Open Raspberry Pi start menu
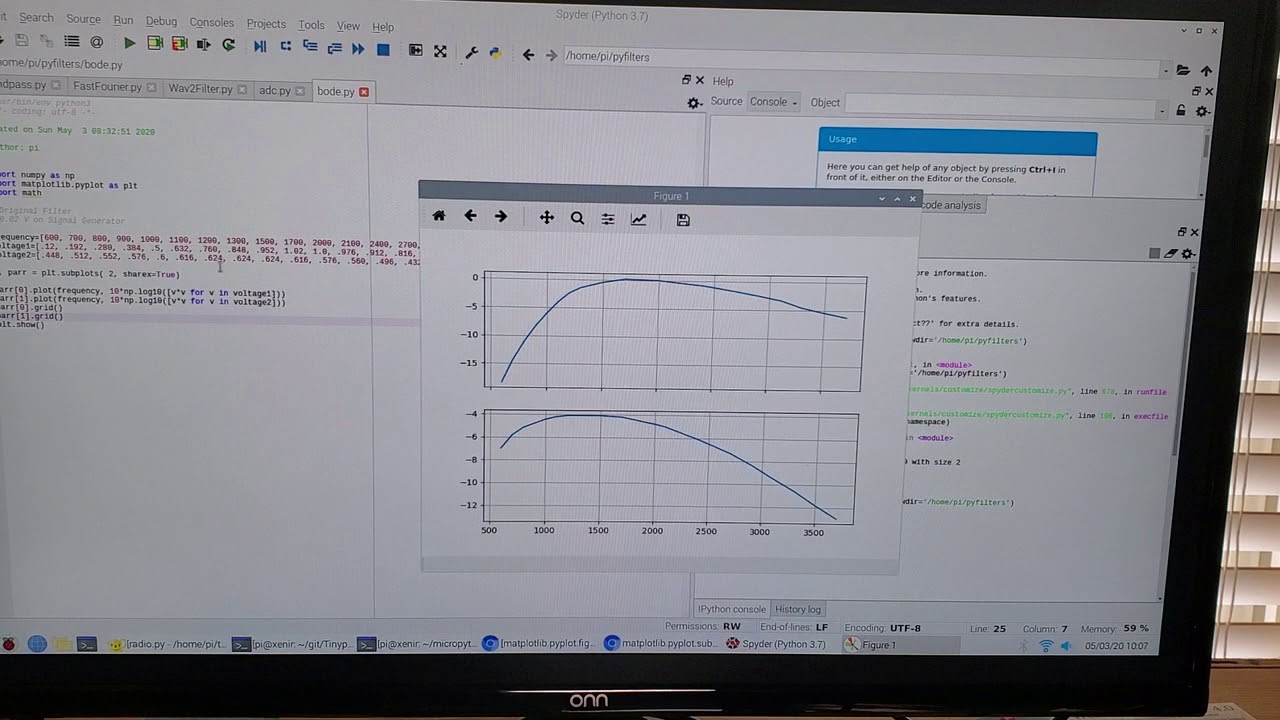The image size is (1280, 720). pyautogui.click(x=9, y=645)
